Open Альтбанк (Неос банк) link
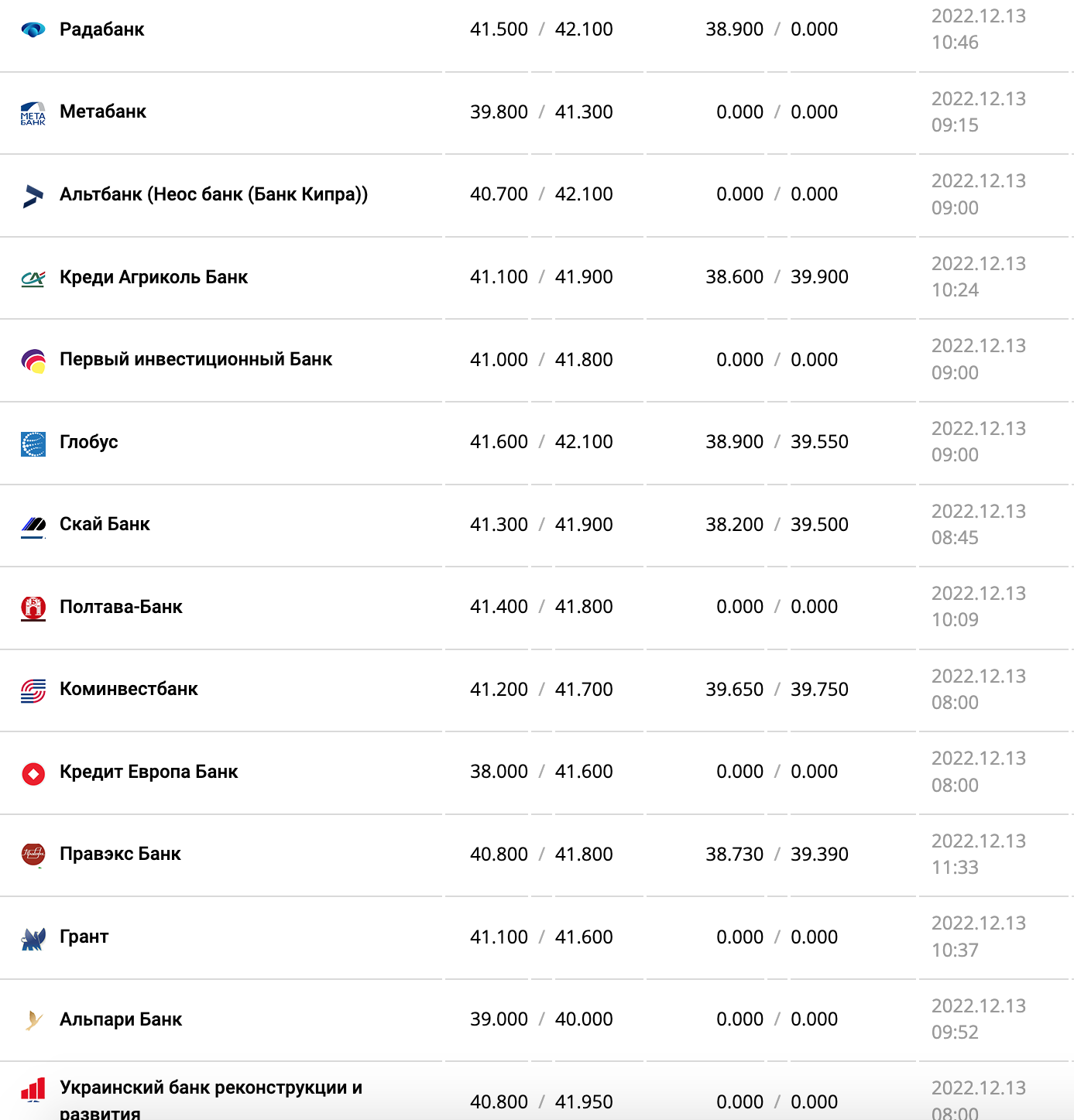The height and width of the screenshot is (1120, 1074). point(214,194)
